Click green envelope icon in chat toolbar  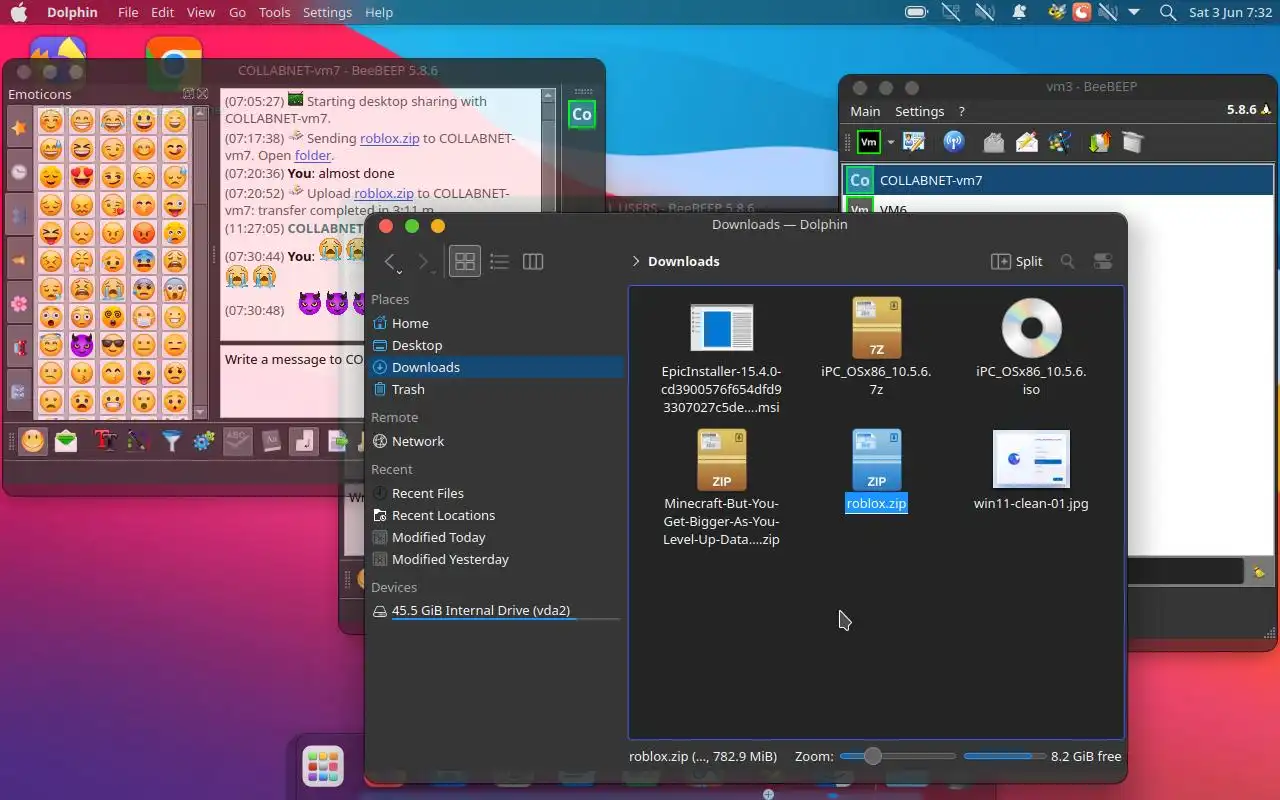point(66,440)
